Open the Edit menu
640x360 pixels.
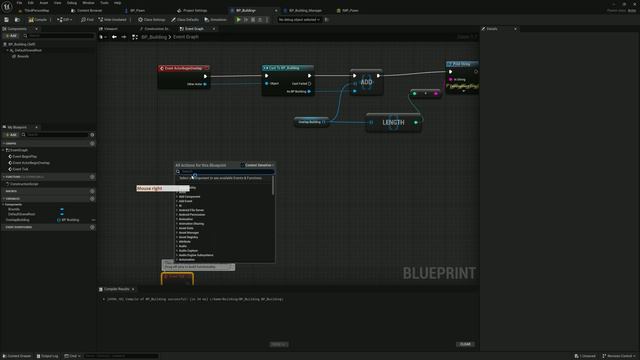[31, 3]
